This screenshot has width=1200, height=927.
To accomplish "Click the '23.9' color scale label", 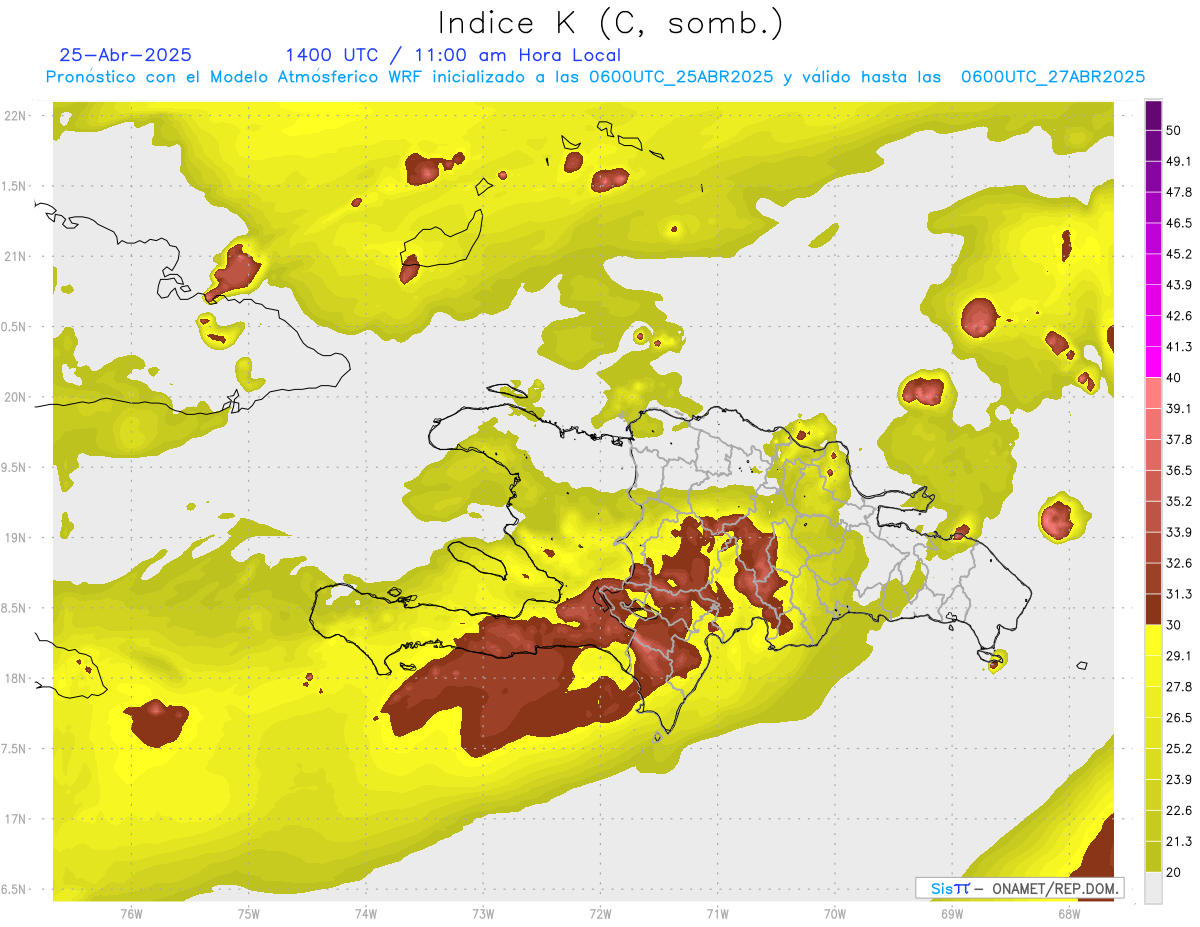I will point(1178,780).
